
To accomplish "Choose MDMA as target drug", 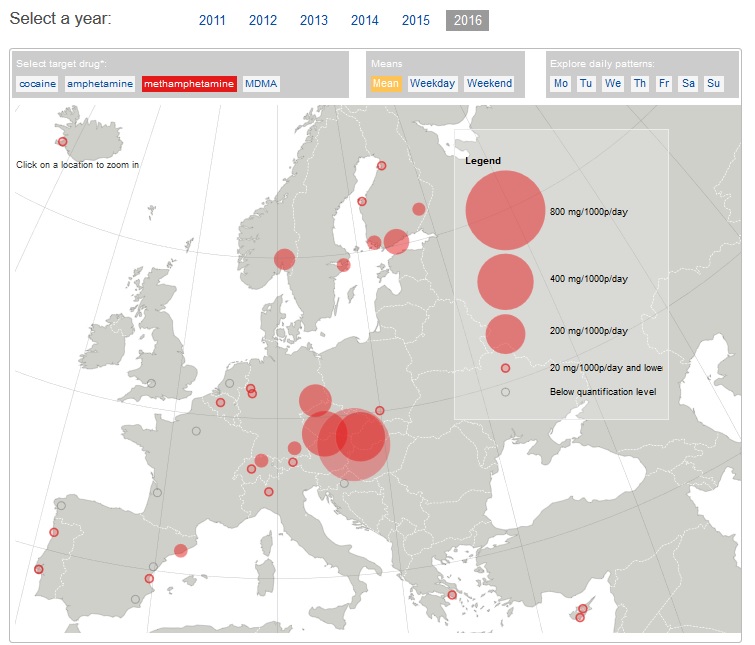I will pos(261,84).
